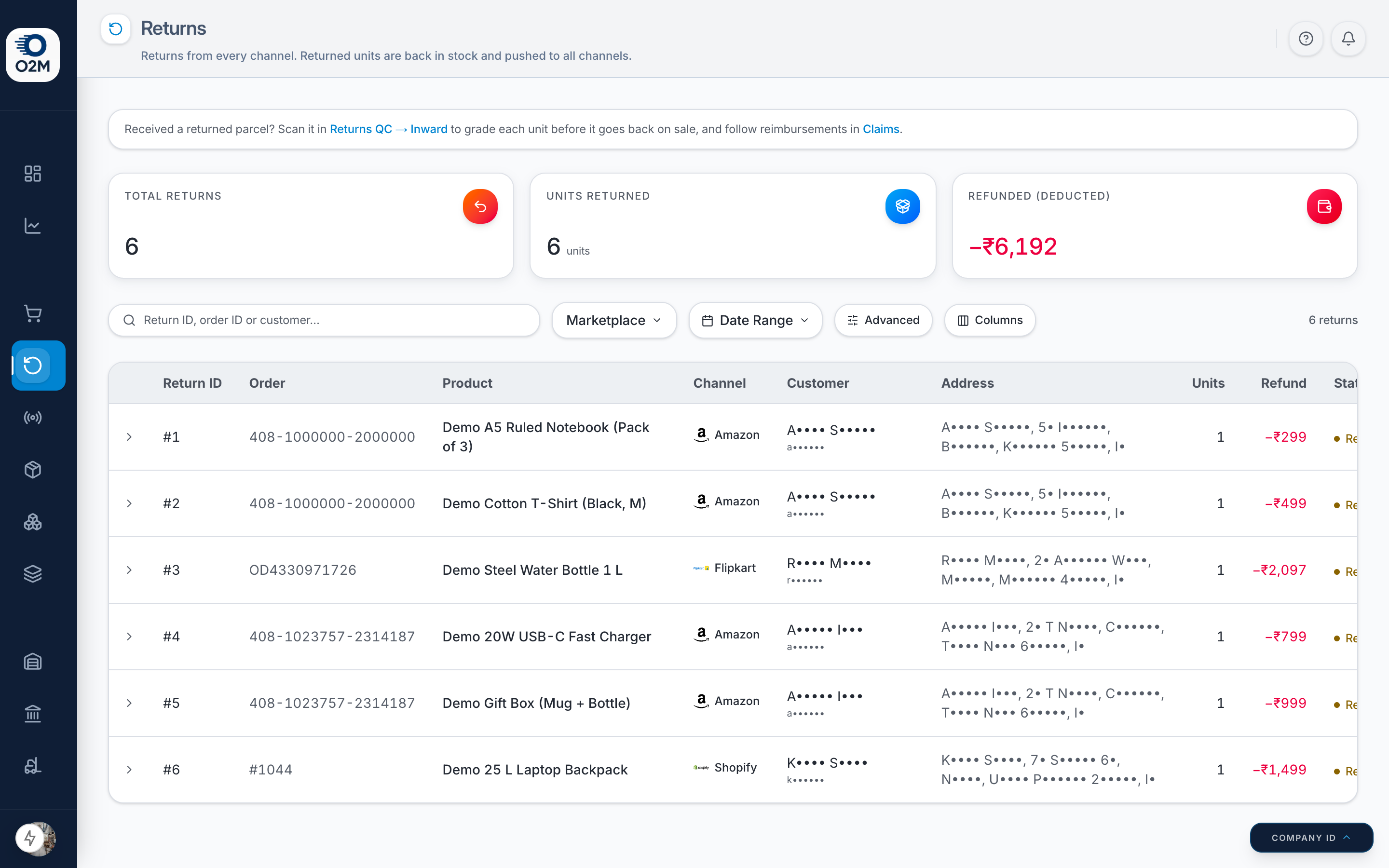
Task: Click order number #1044
Action: pos(271,770)
